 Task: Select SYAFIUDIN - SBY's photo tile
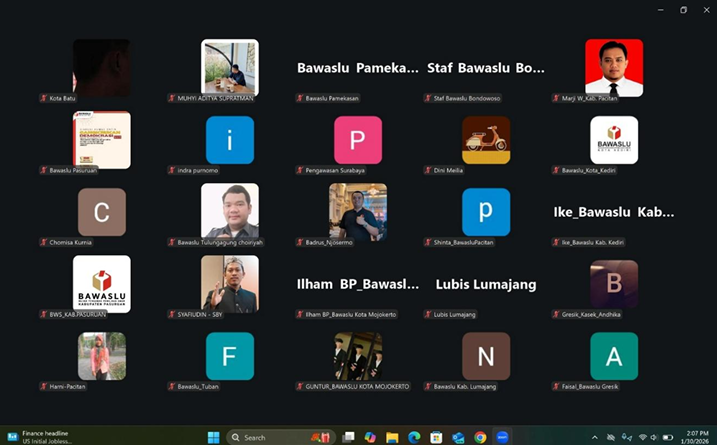coord(230,284)
